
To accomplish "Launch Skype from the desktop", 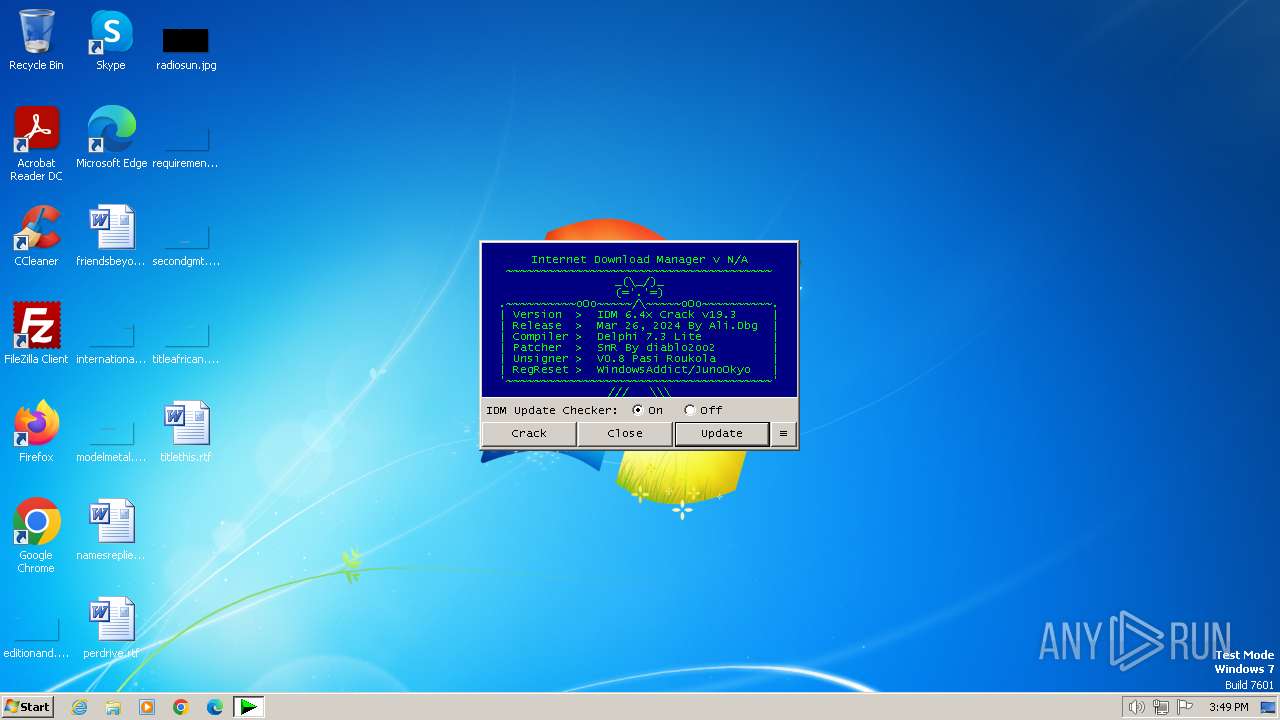I will point(110,40).
